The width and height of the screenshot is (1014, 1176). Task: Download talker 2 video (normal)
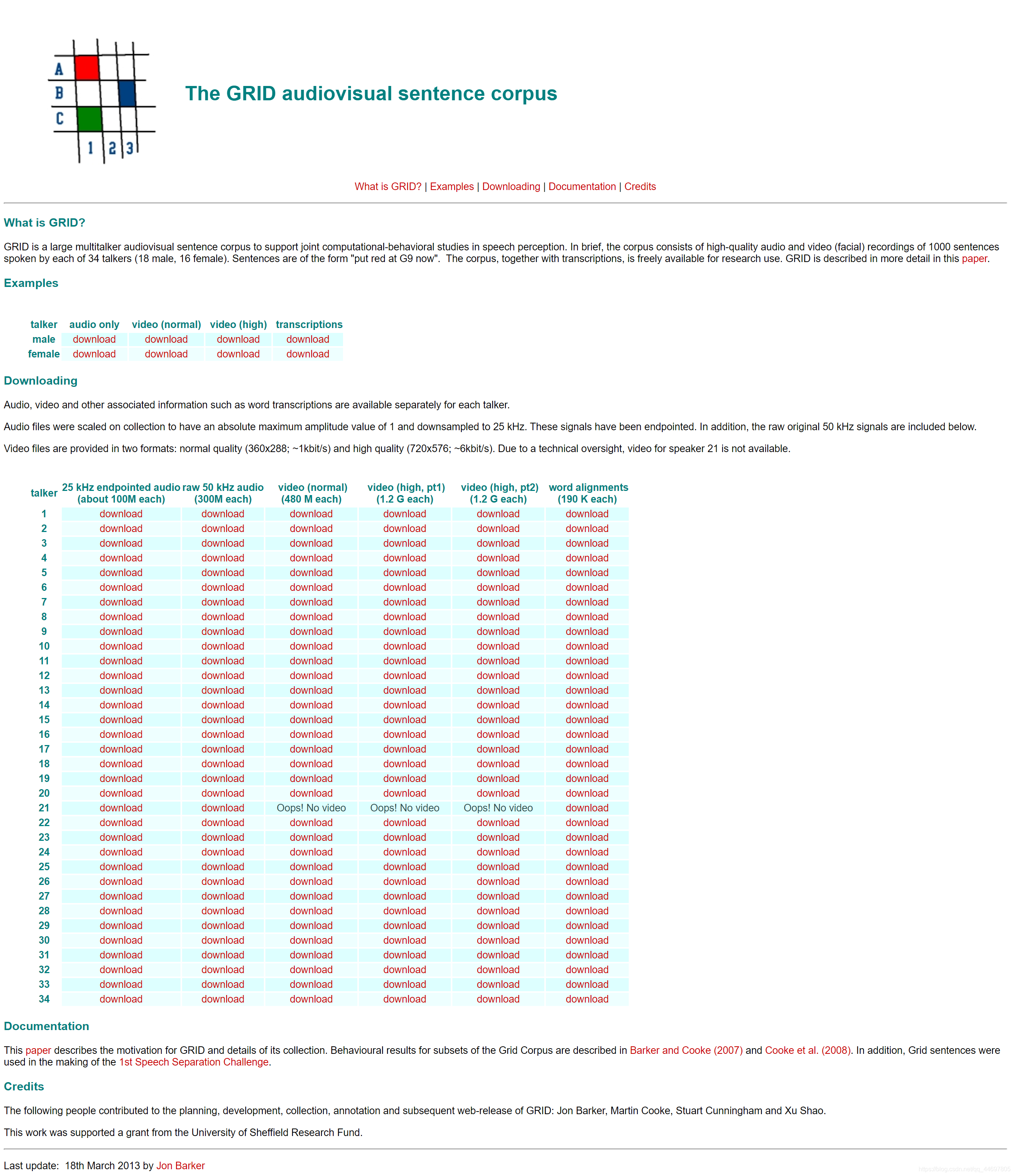coord(311,528)
